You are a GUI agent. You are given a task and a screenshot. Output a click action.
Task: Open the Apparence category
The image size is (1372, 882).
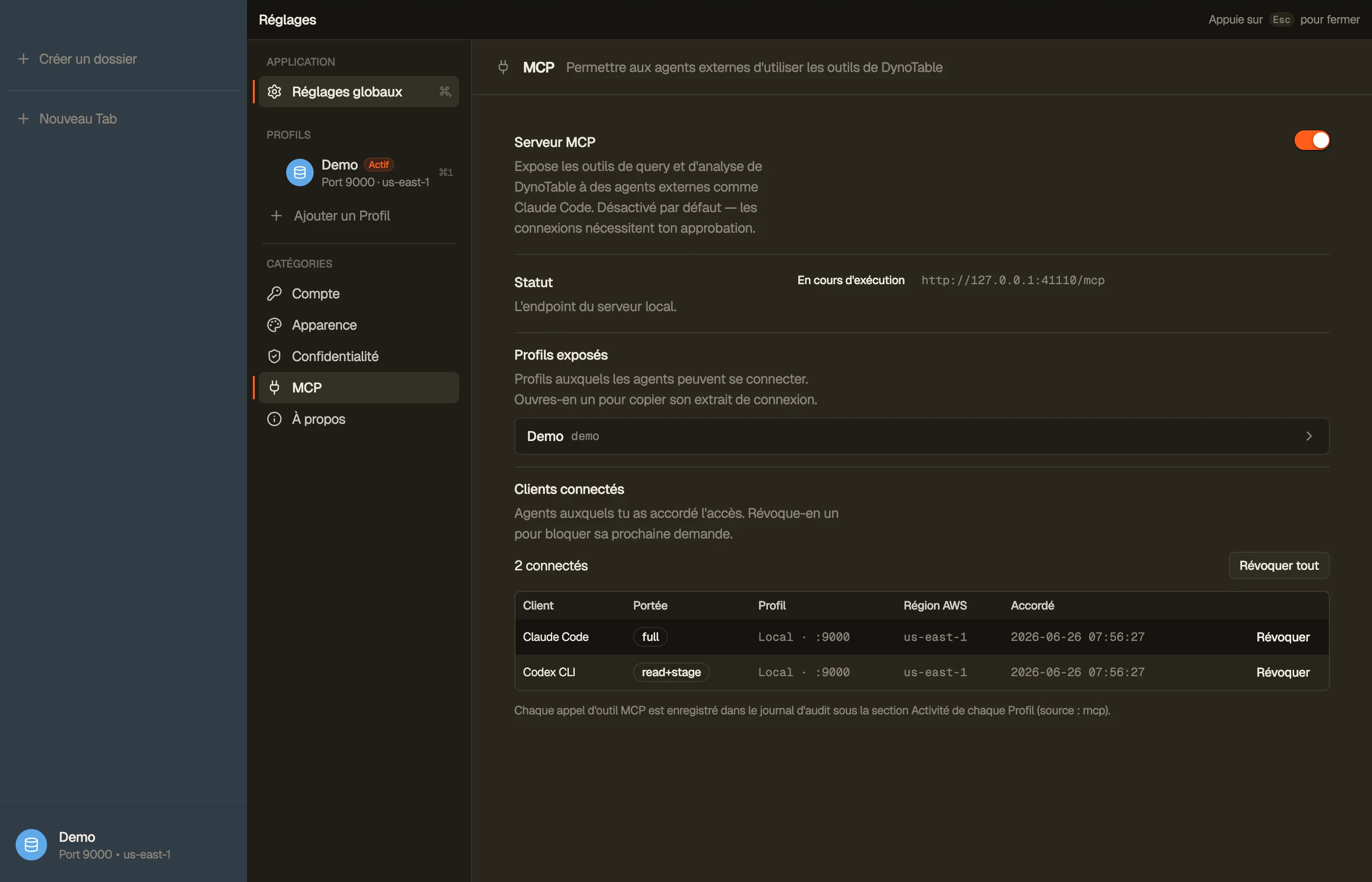click(x=359, y=325)
